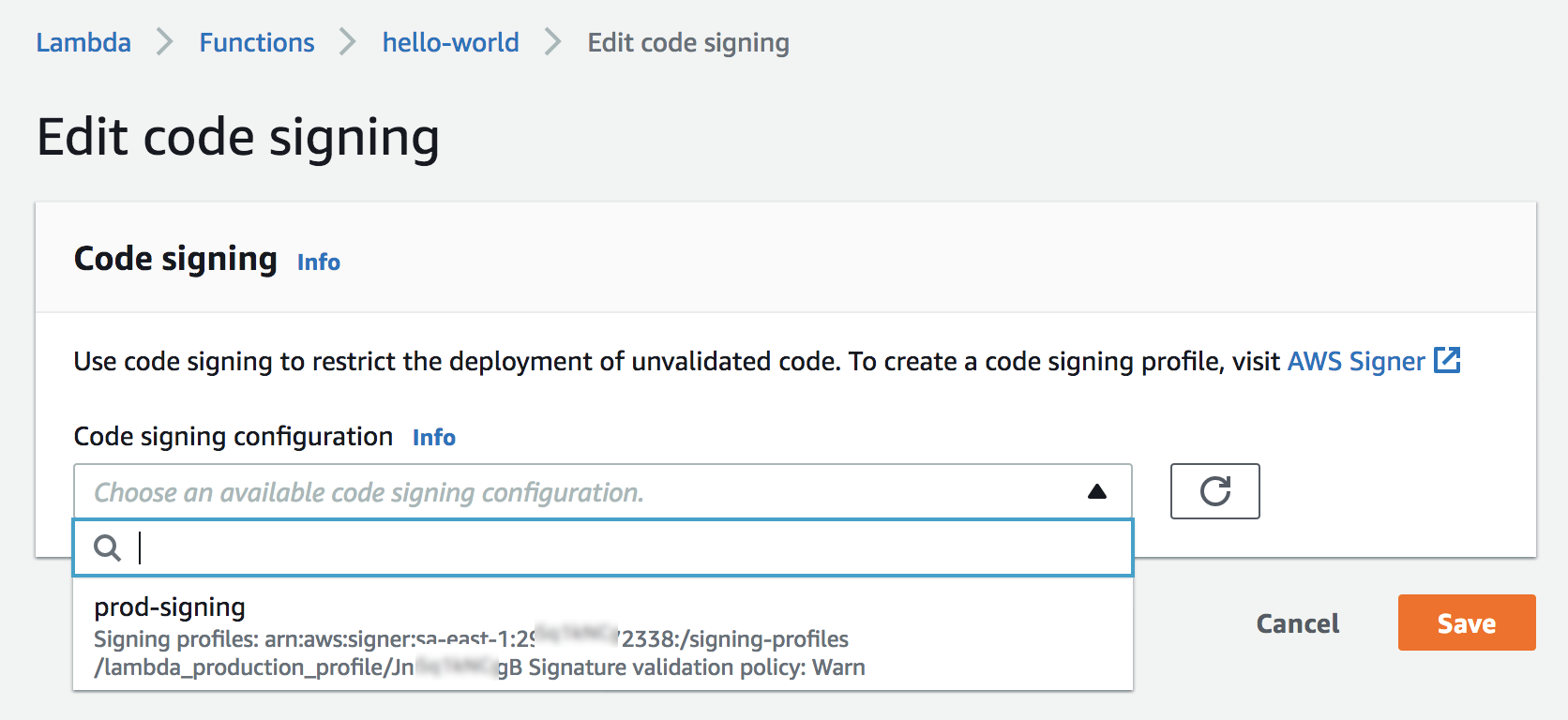Click the Signature validation policy Warn text

696,667
